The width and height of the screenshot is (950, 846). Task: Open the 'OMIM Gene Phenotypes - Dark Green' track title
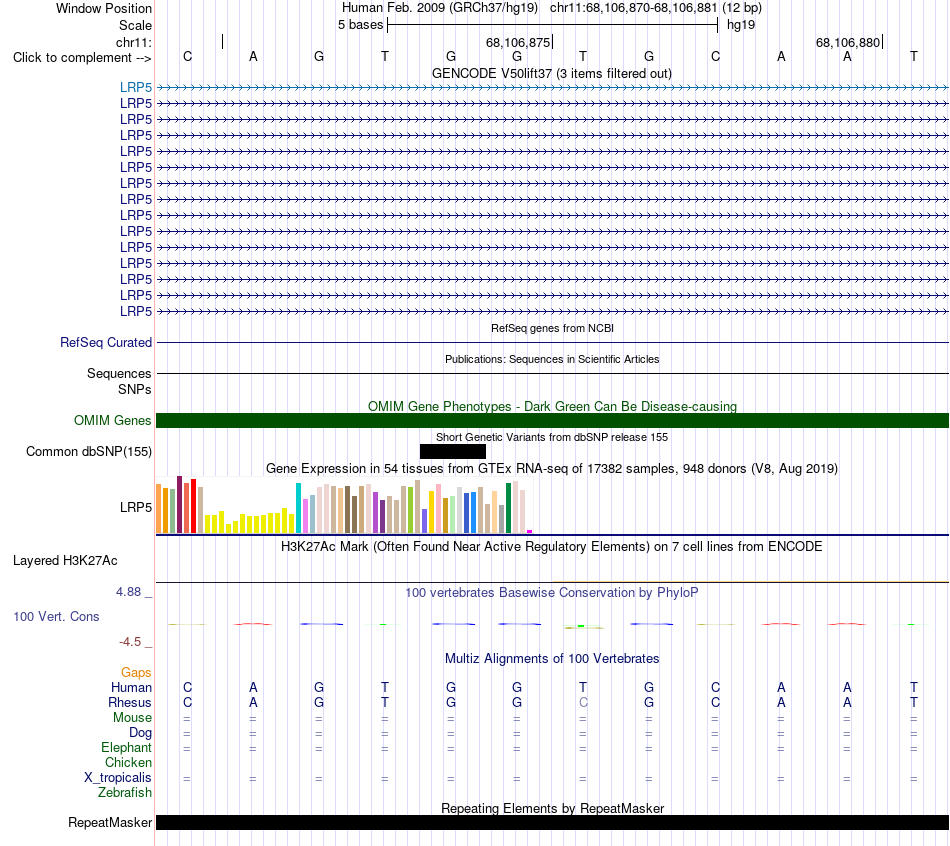point(552,406)
